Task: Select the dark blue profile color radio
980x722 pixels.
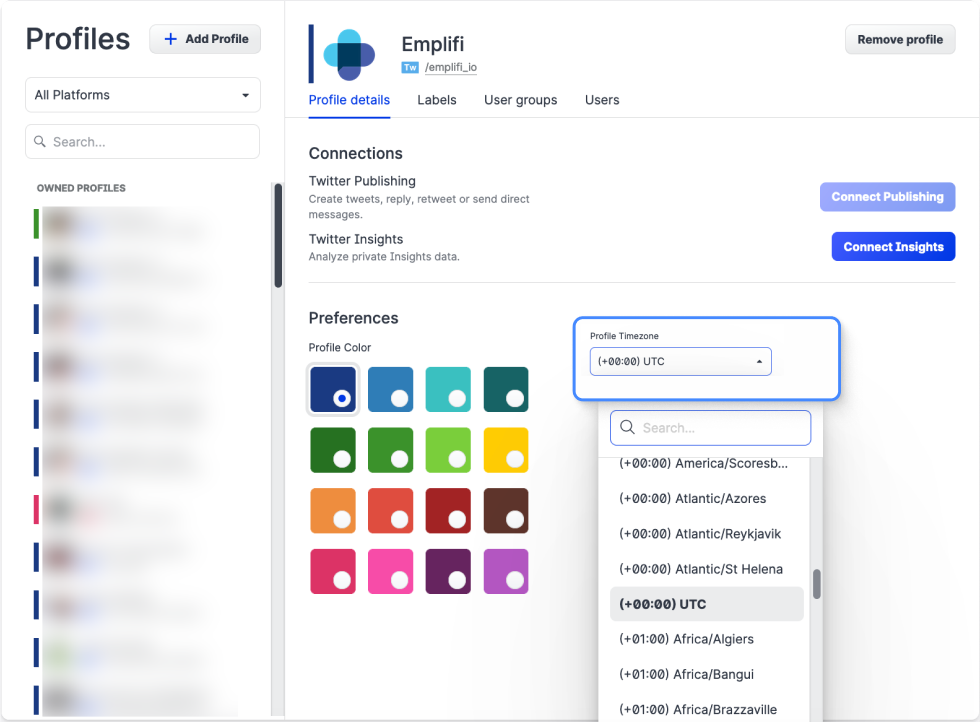Action: tap(333, 389)
